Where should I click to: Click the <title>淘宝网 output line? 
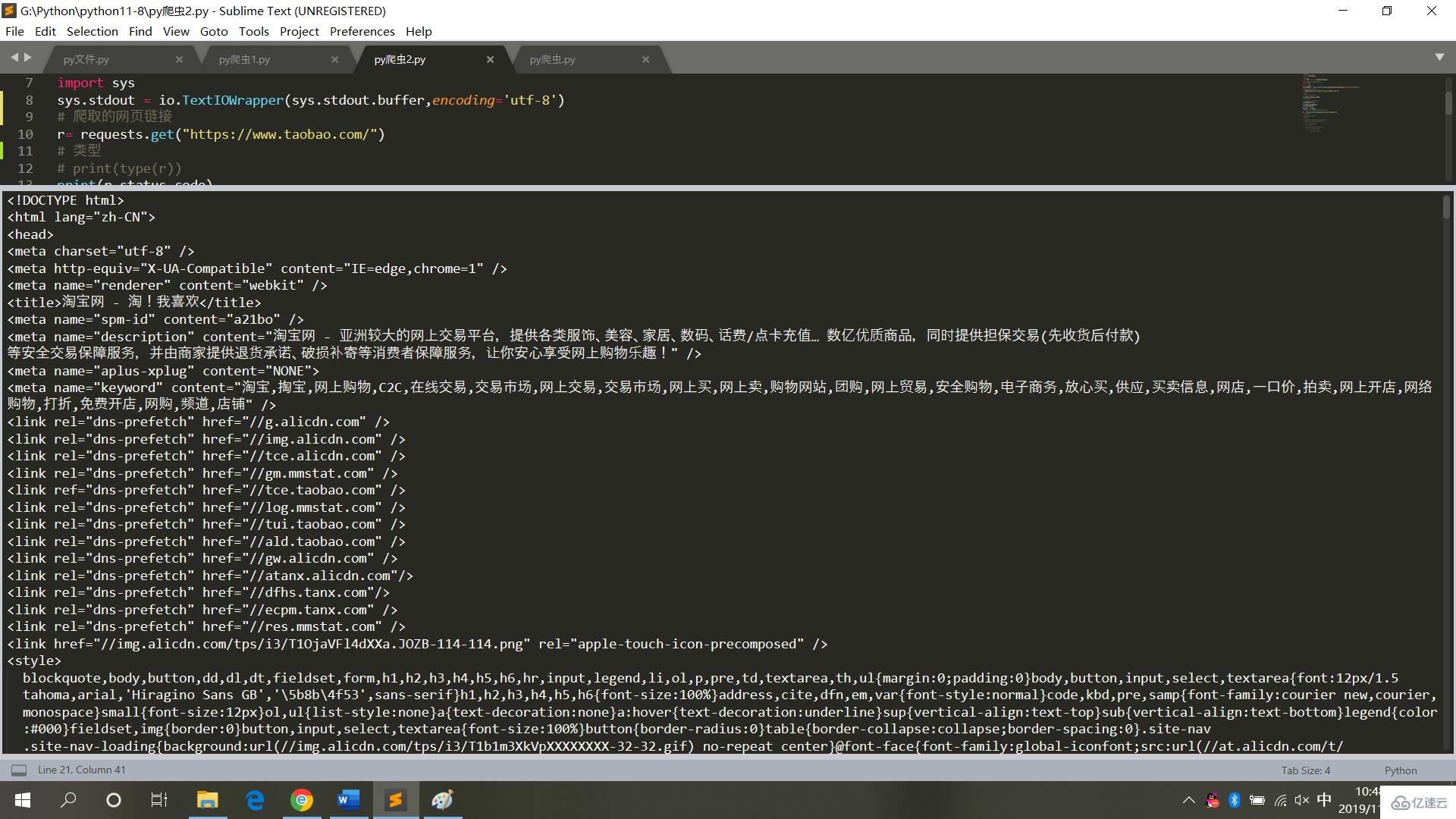pos(134,303)
